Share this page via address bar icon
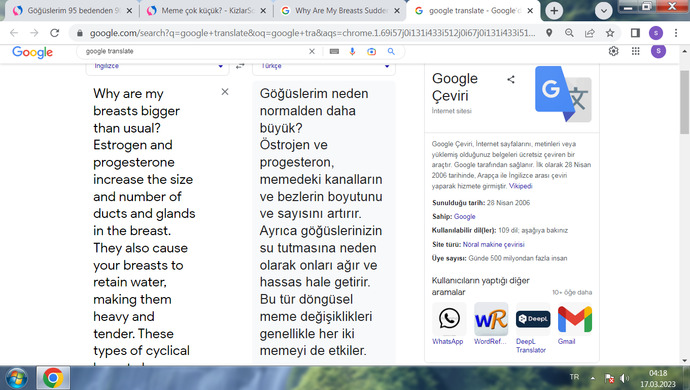The height and width of the screenshot is (390, 690). coord(590,33)
